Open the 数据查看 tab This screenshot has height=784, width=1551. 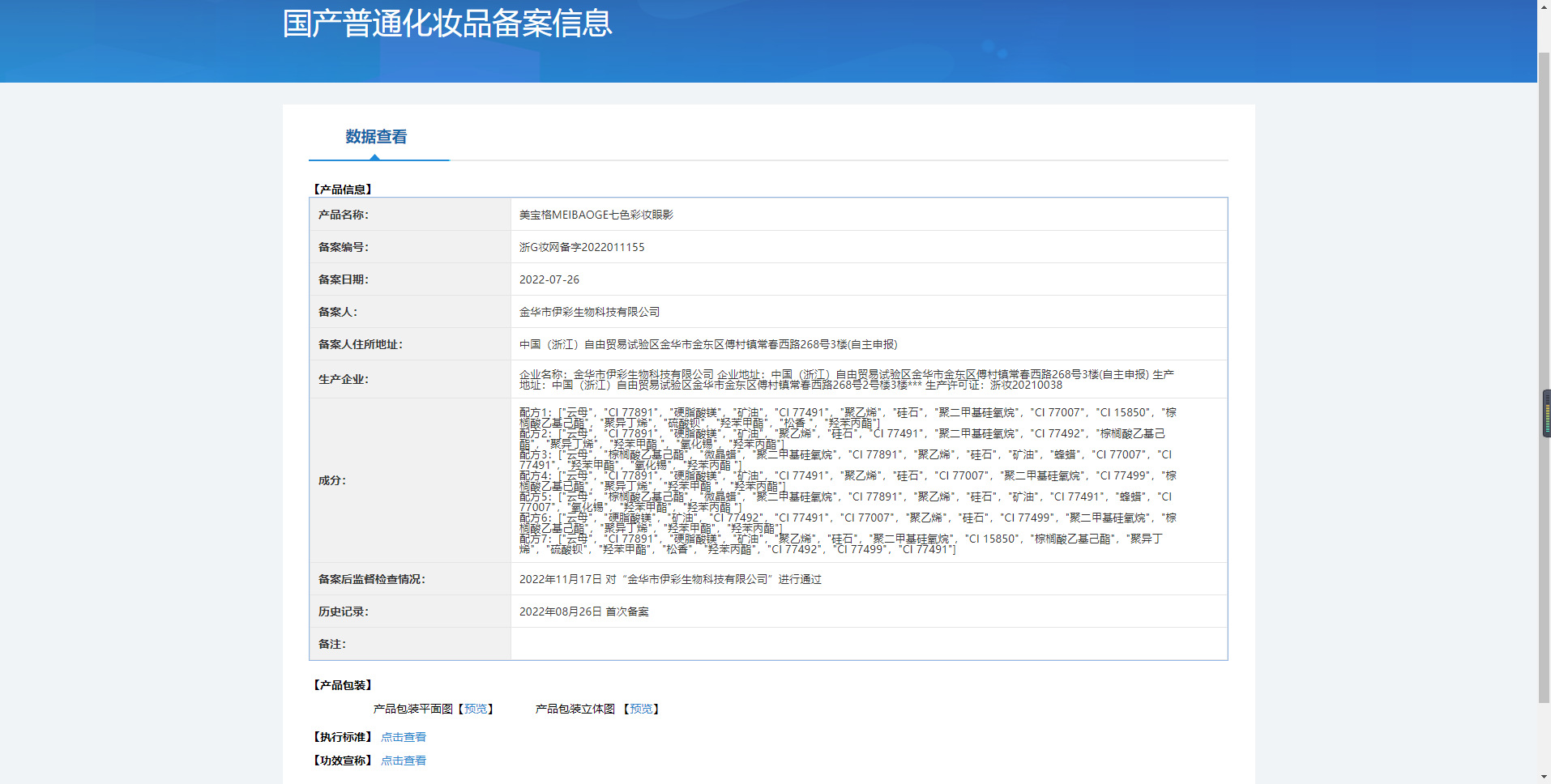coord(376,137)
